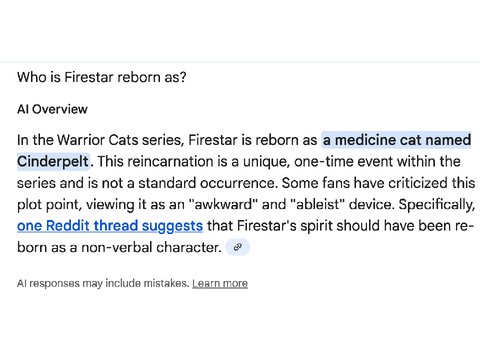Click the words 'Warrior Cats series'
Viewport: 480px width, 360px height.
point(120,140)
